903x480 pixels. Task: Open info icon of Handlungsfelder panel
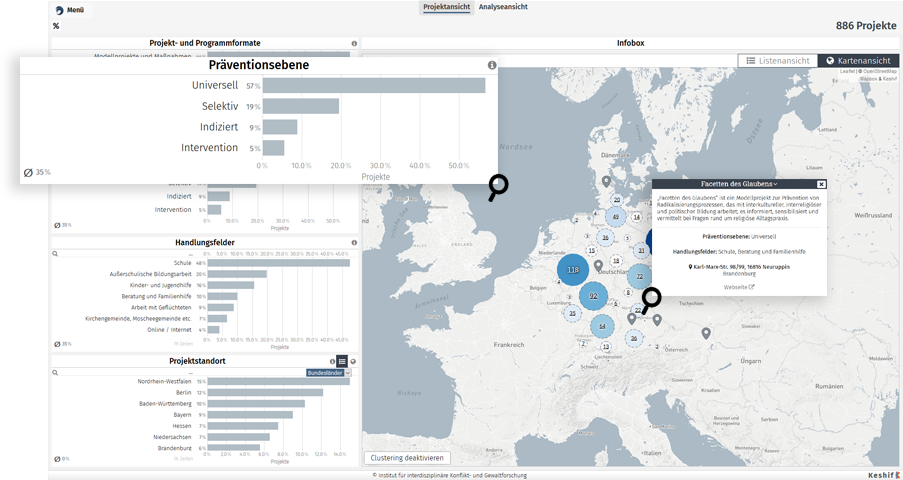click(x=354, y=243)
